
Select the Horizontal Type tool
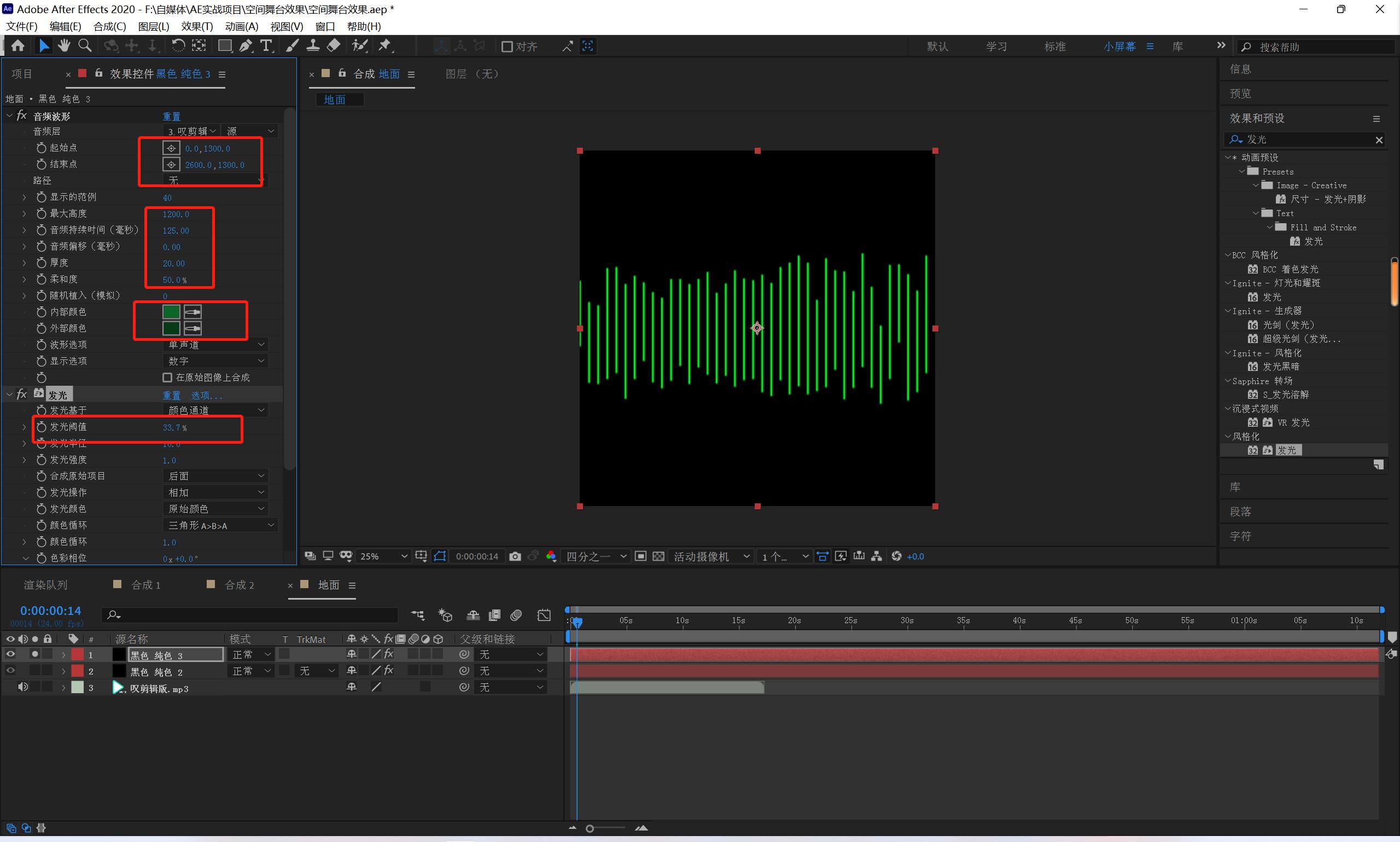(x=266, y=46)
